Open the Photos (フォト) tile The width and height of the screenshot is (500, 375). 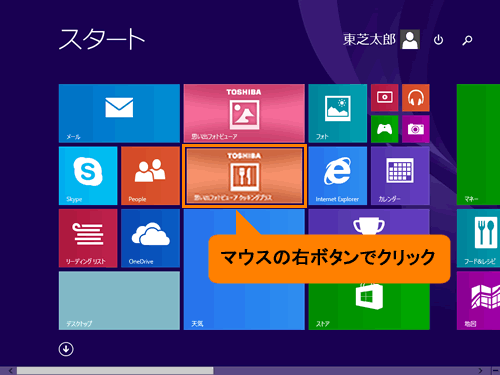point(338,113)
